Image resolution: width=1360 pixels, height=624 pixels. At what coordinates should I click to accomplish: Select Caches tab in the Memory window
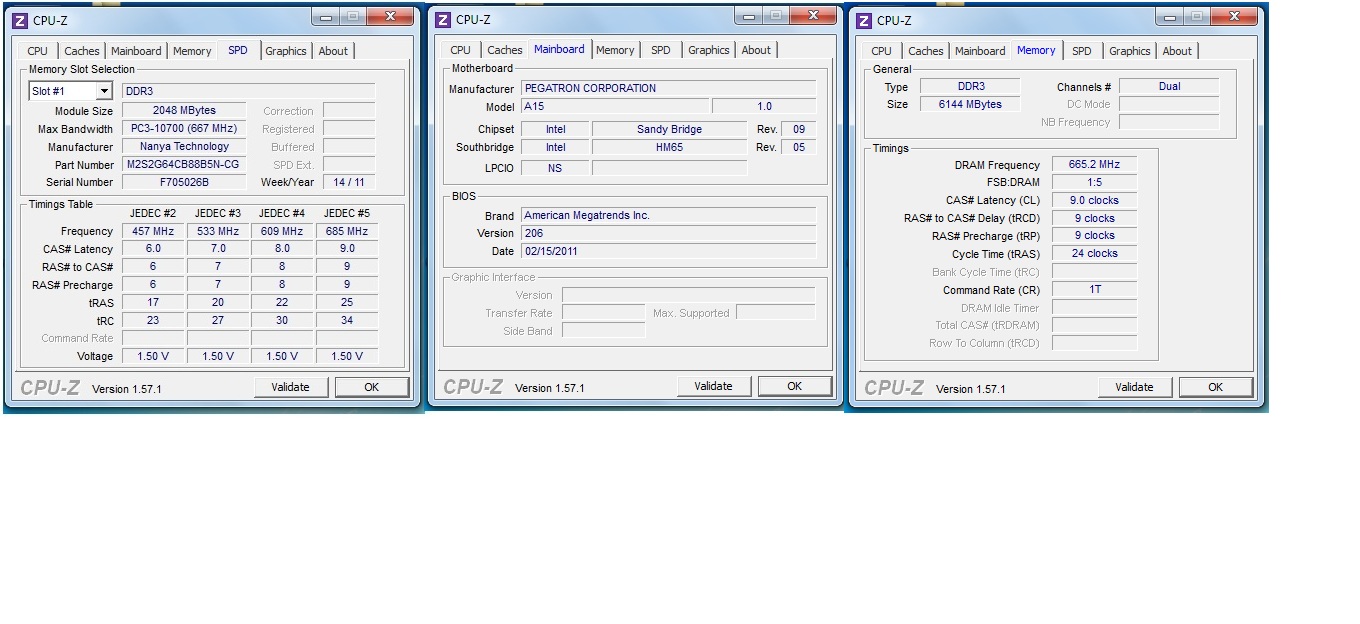click(x=925, y=51)
